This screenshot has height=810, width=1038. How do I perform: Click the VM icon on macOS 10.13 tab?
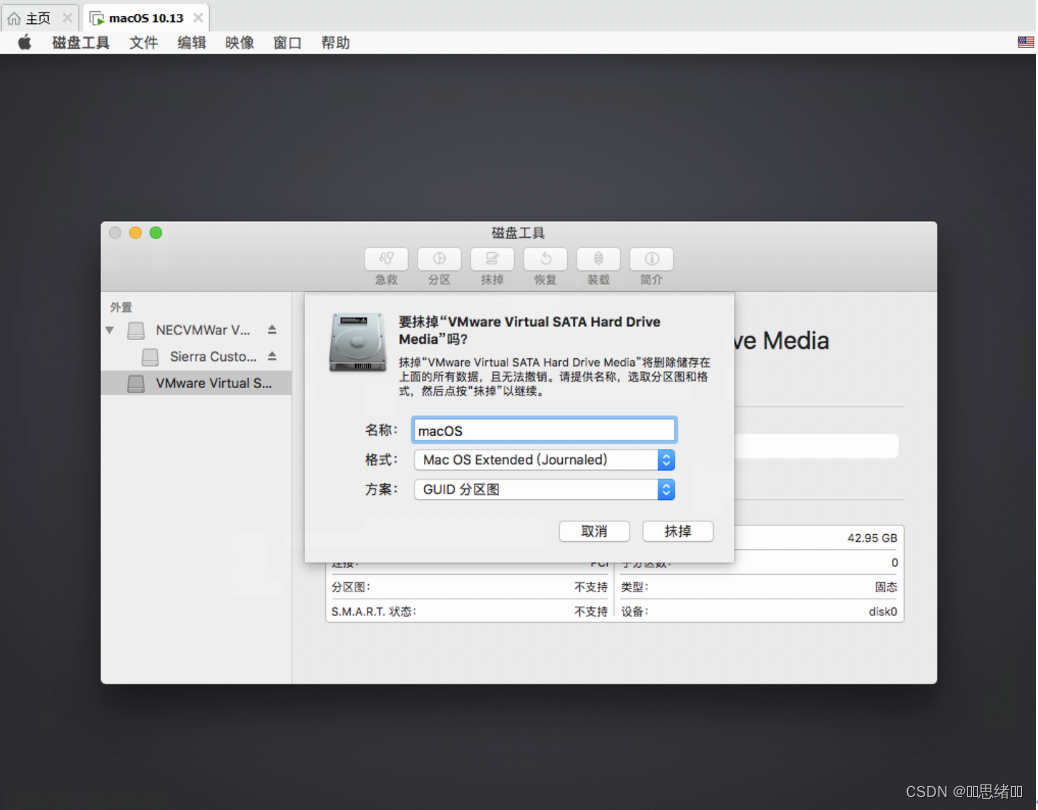click(97, 18)
